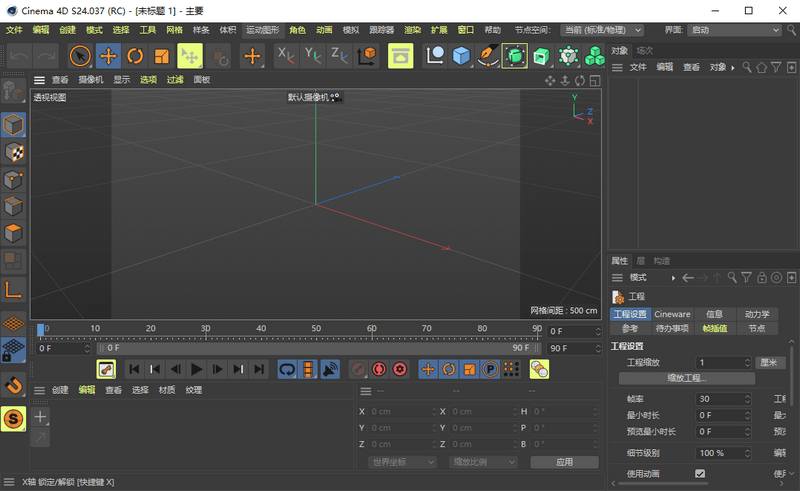Click timeline ruler at frame 50

click(316, 329)
